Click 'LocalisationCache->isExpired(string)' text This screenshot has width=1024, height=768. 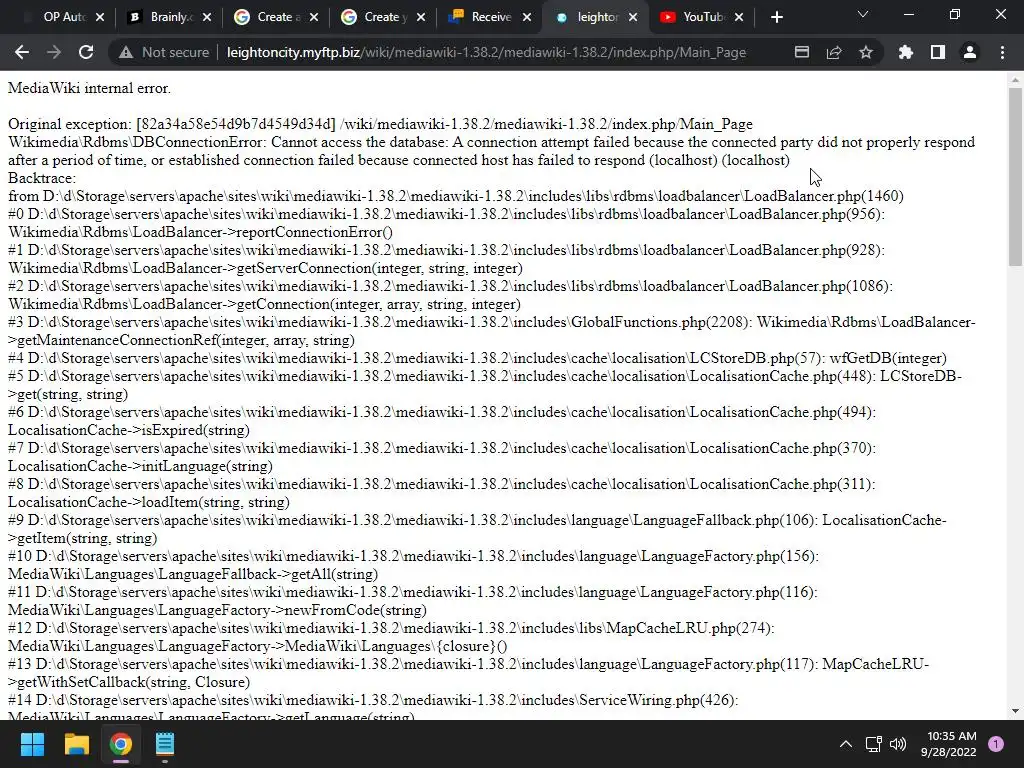(x=129, y=430)
